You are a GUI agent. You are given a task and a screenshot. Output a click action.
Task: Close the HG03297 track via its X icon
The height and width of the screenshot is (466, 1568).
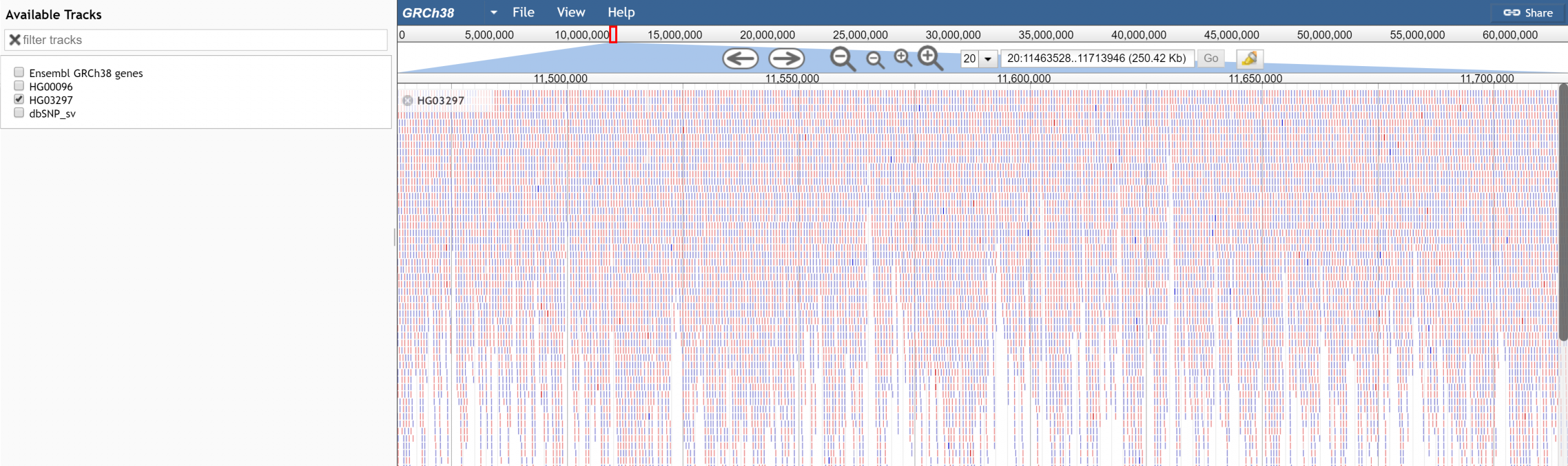(x=408, y=100)
